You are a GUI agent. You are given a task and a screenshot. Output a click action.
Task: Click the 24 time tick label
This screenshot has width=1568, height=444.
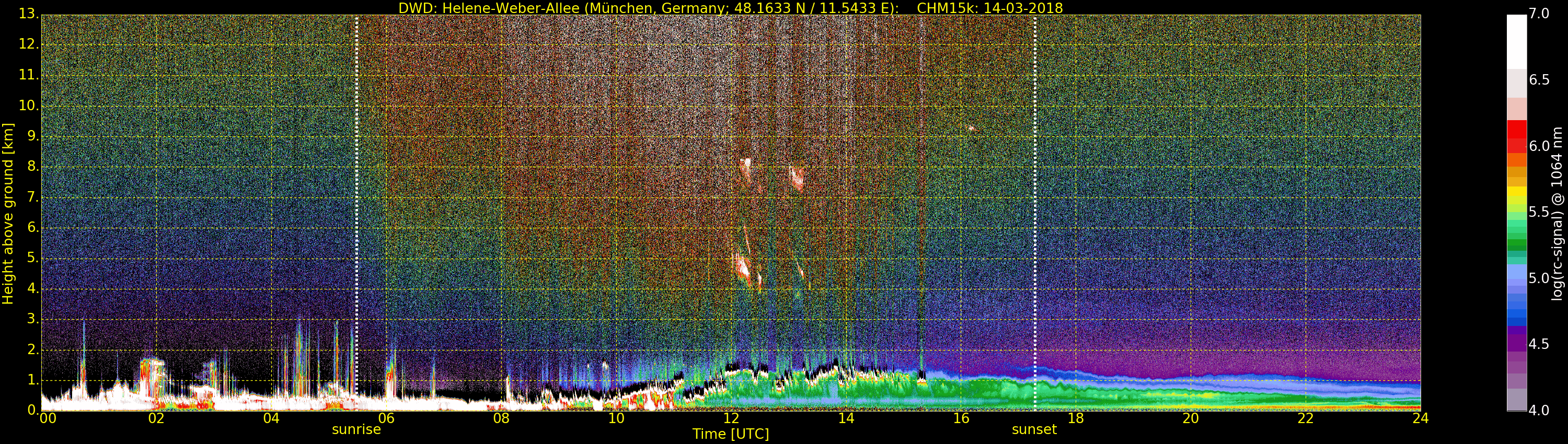[1420, 418]
